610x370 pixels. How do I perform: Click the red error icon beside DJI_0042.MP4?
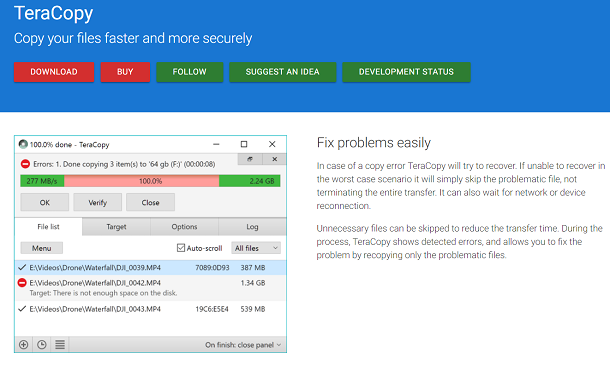(x=22, y=282)
